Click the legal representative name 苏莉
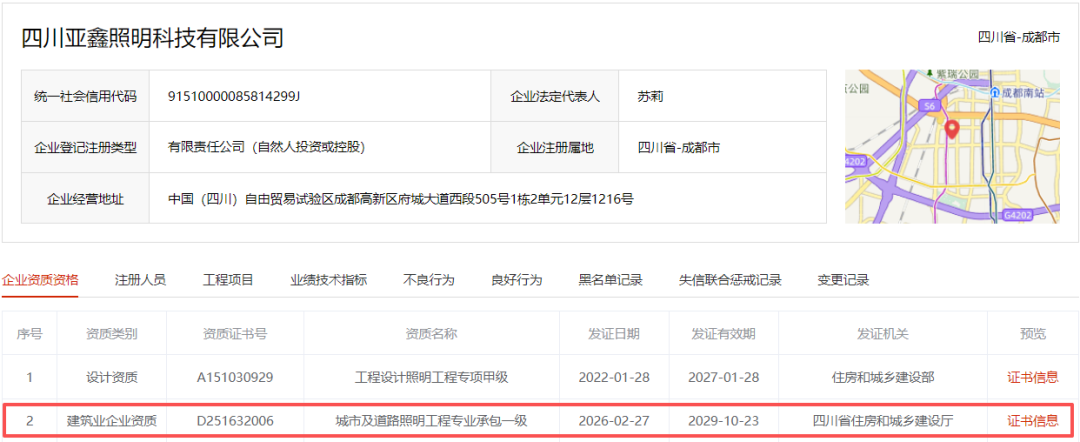Screen dimensions: 1080x442 650,96
